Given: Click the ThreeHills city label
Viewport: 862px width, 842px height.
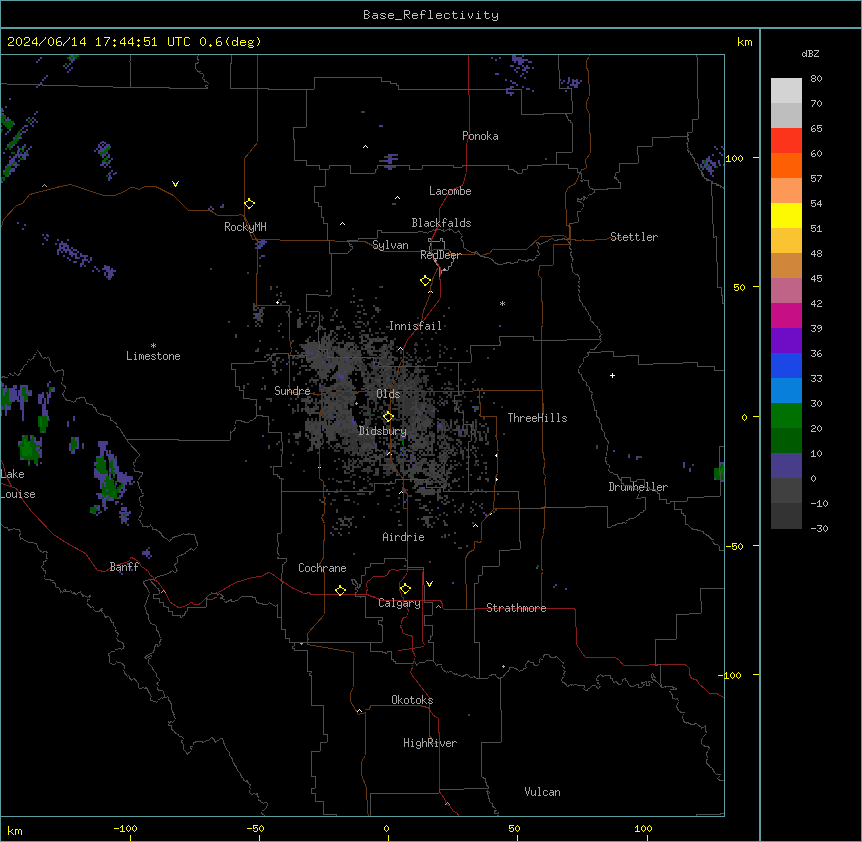Looking at the screenshot, I should coord(537,418).
